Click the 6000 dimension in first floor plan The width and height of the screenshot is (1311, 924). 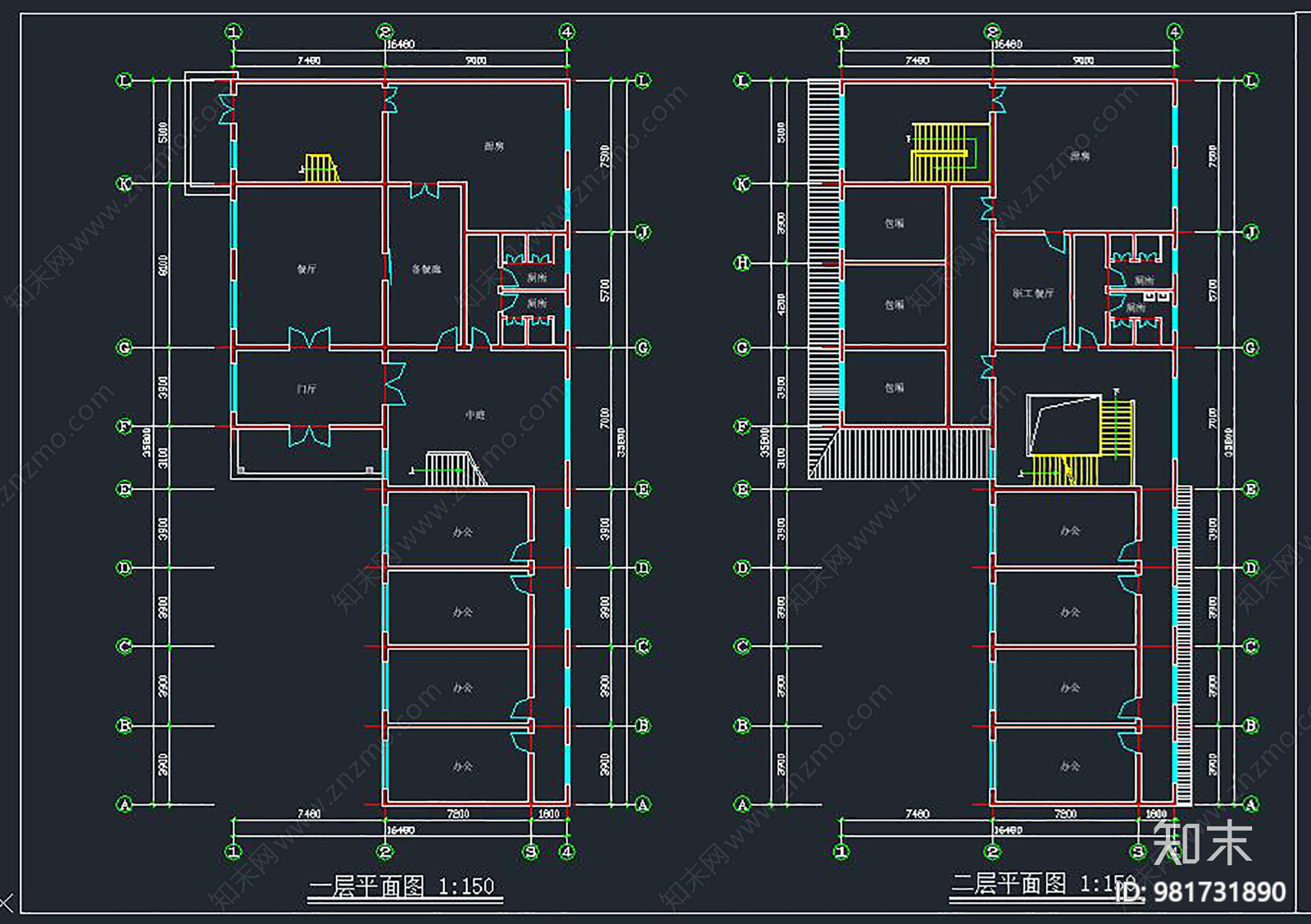point(163,265)
